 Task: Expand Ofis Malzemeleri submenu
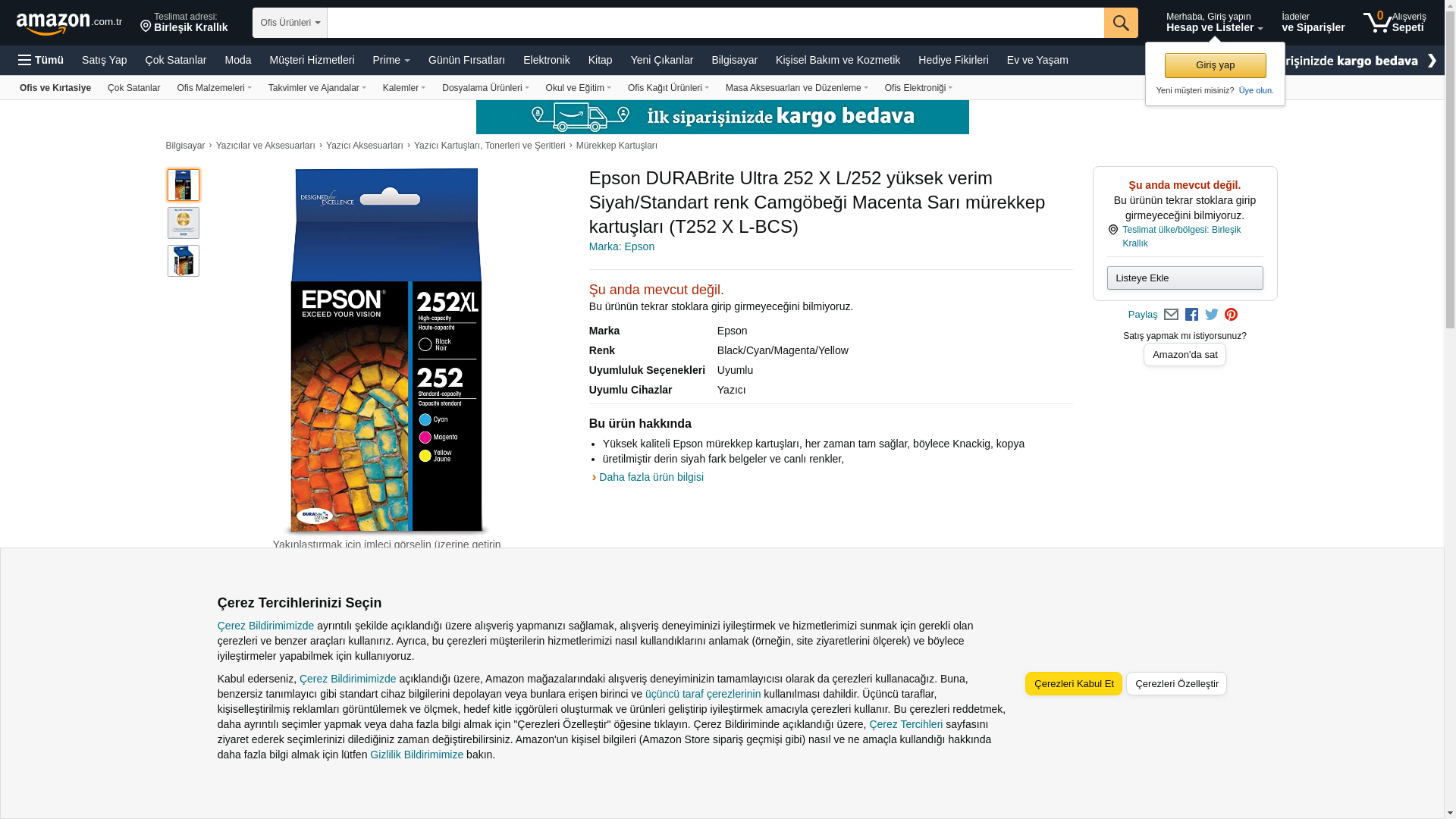(214, 88)
